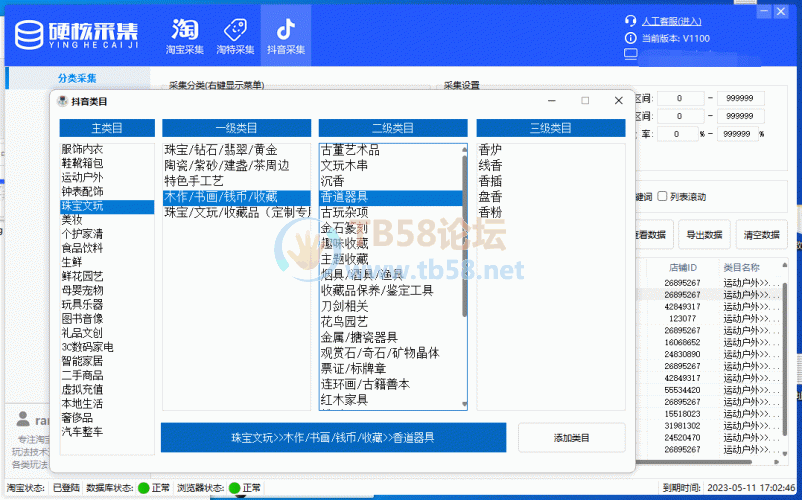The height and width of the screenshot is (500, 802).
Task: Click the monitor icon below version info
Action: (631, 53)
